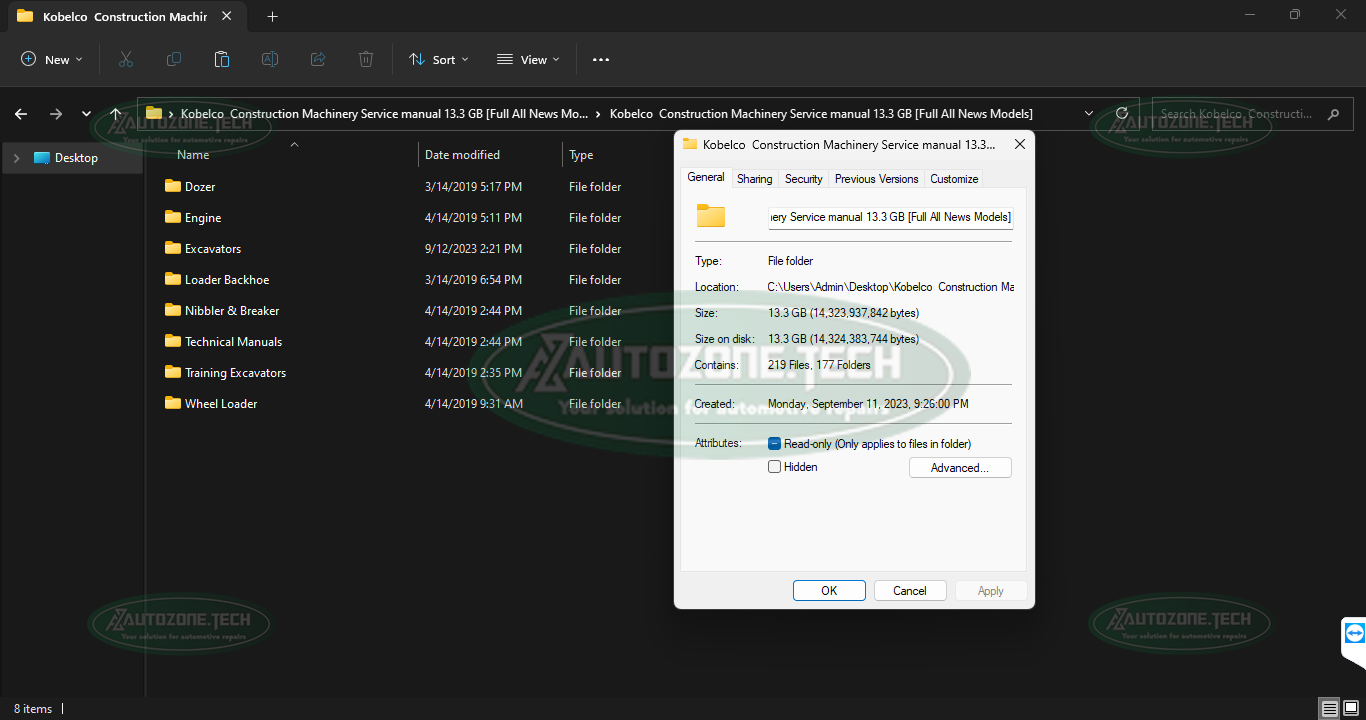Click the Paste clipboard icon

(x=222, y=60)
